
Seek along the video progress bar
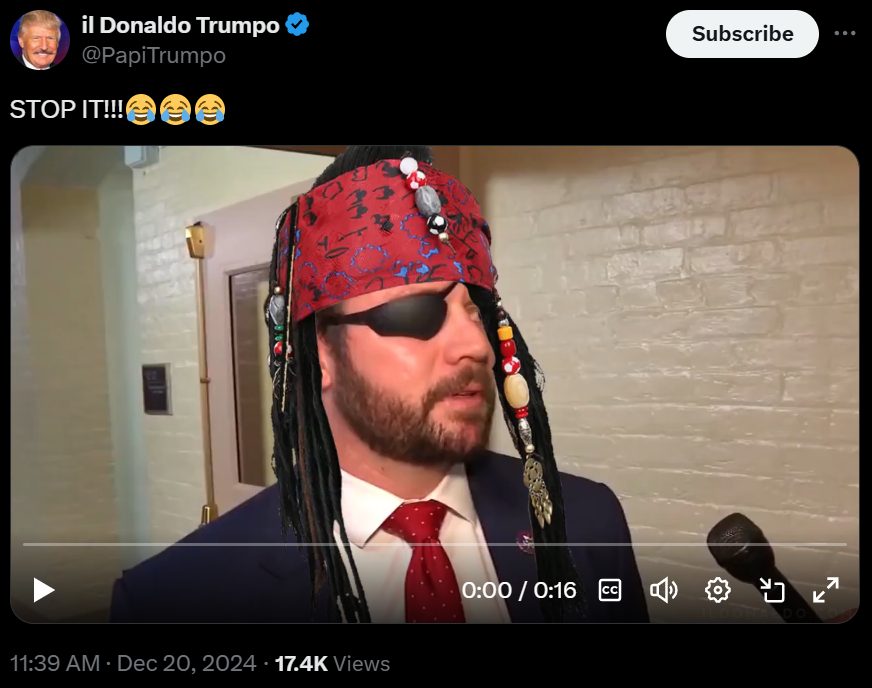coord(435,545)
